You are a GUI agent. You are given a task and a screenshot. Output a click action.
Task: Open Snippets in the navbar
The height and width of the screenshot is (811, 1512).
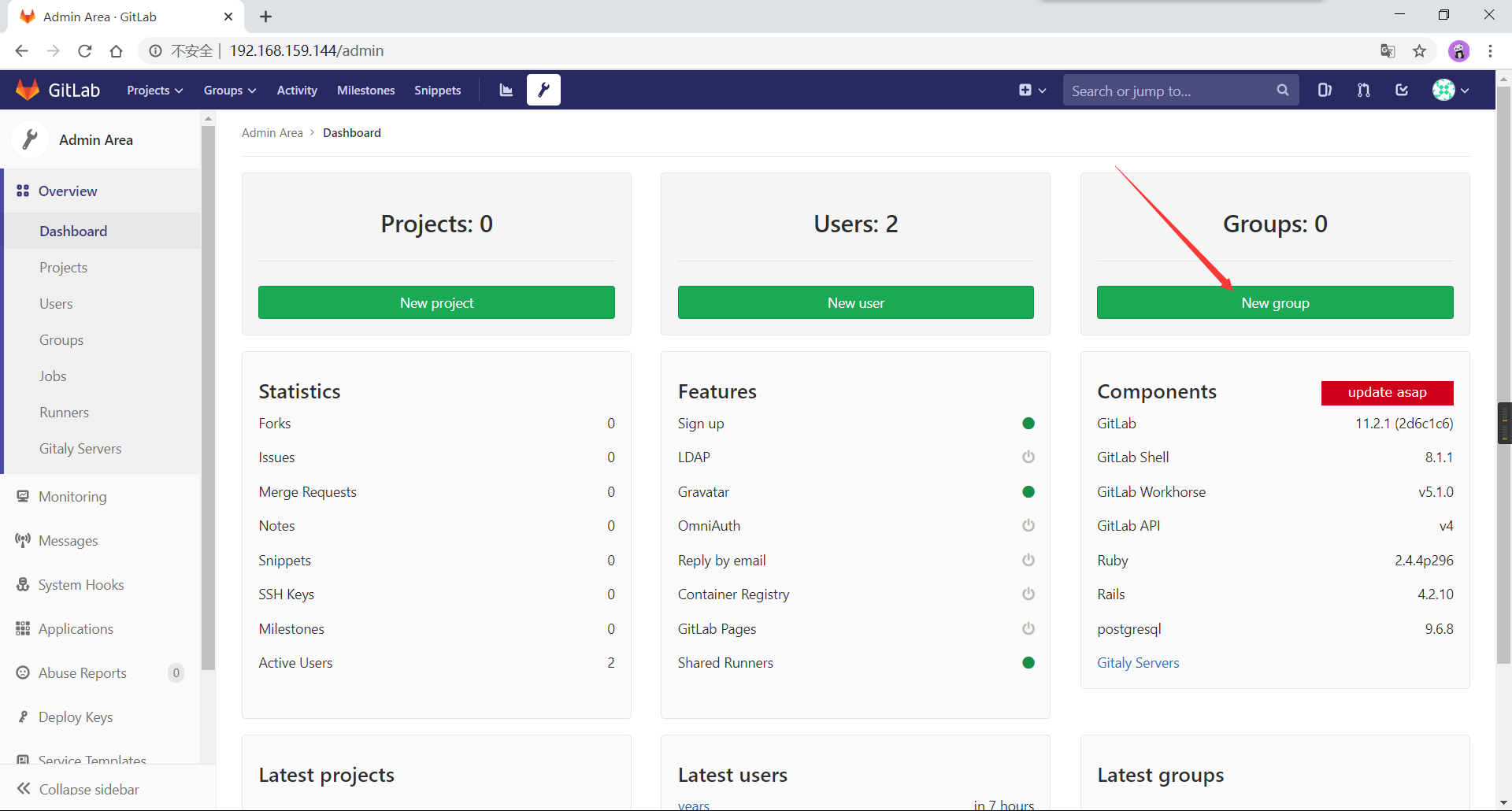click(438, 91)
